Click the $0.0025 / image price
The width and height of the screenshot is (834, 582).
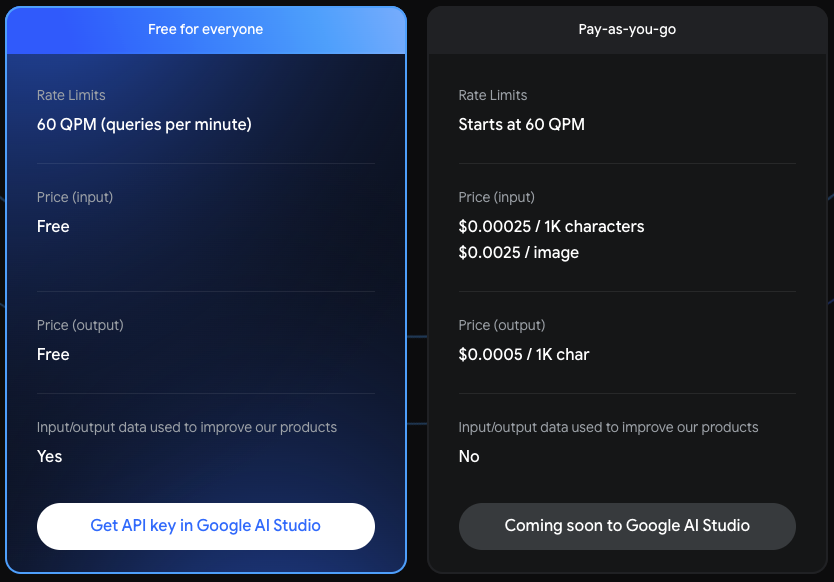518,253
